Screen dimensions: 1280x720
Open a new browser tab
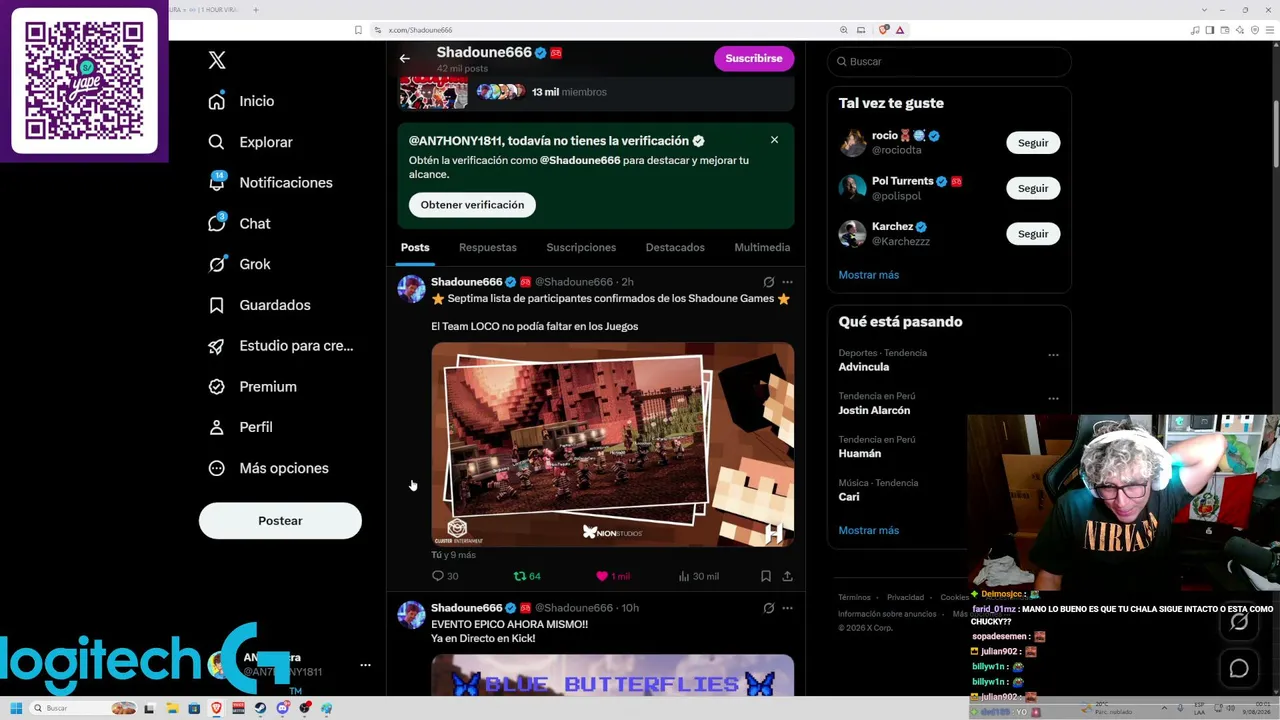coord(256,10)
